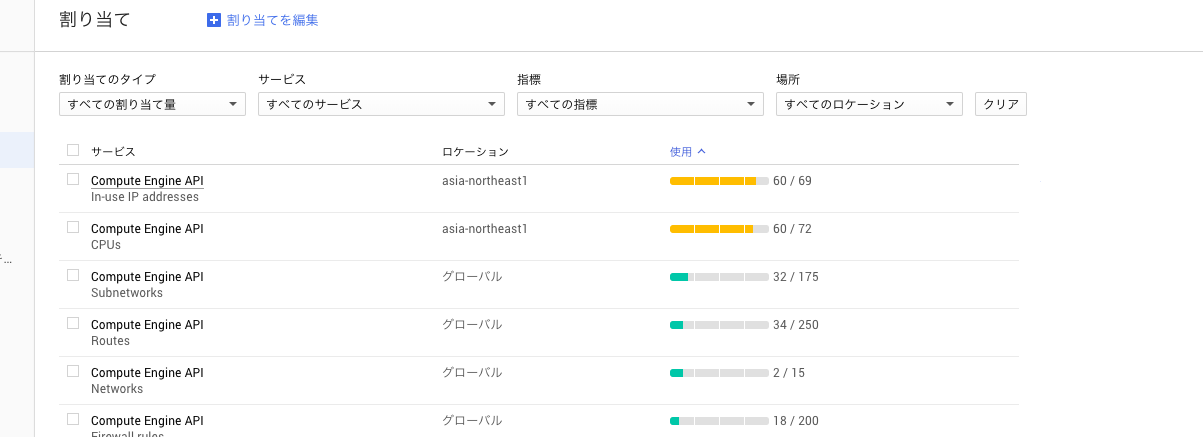Click the Routes metric text

(x=110, y=341)
